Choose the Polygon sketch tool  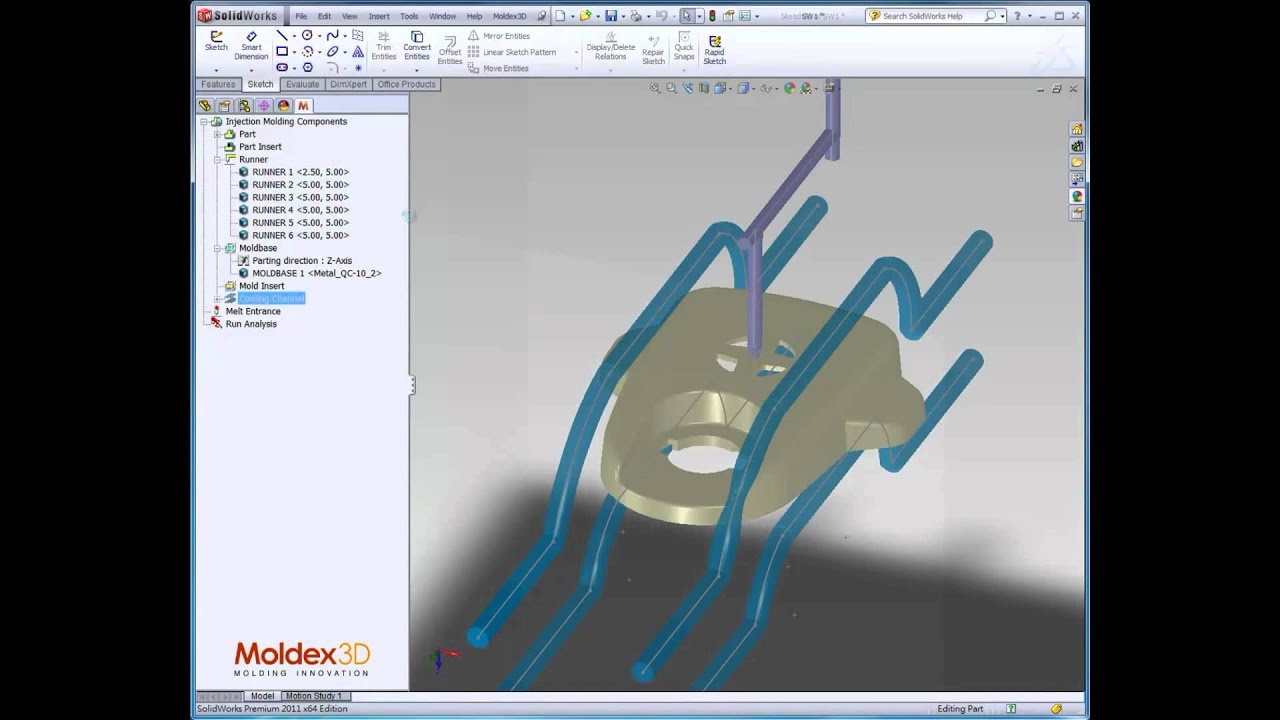[x=307, y=68]
